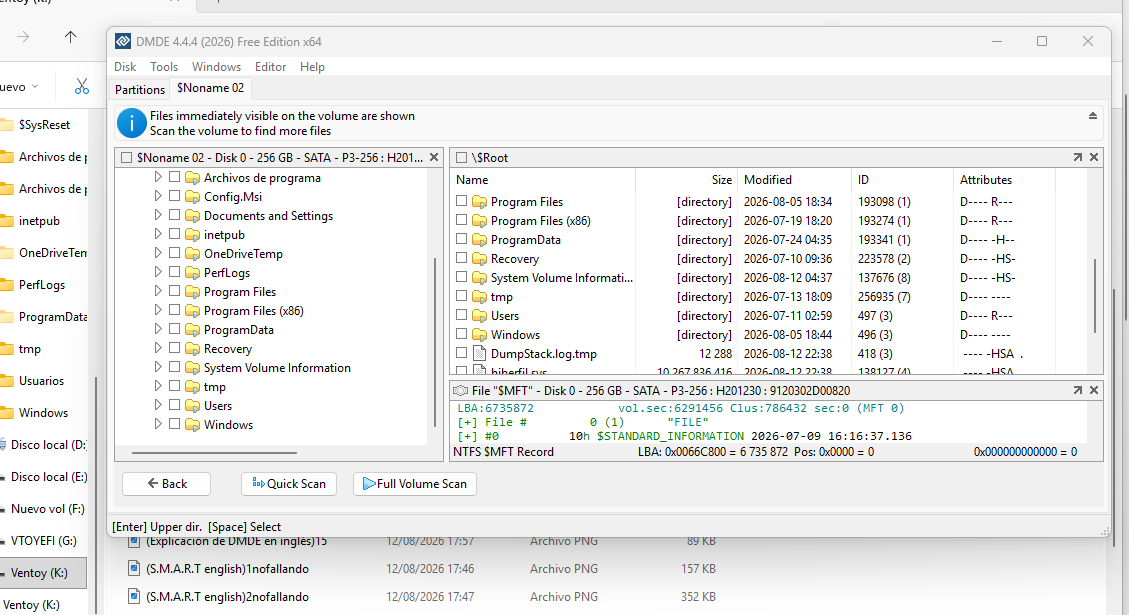
Task: Open the Windows menu
Action: (216, 66)
